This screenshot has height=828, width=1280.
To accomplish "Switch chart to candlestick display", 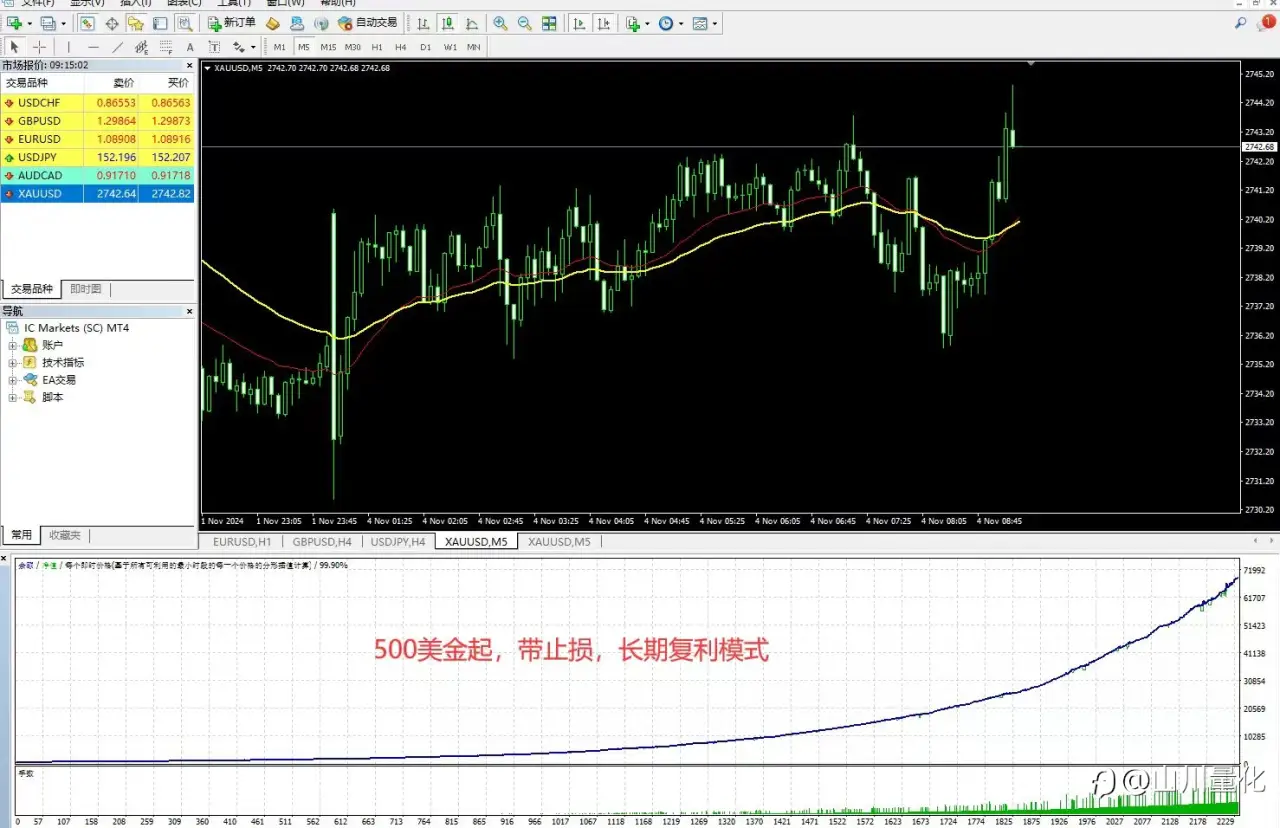I will click(x=447, y=23).
